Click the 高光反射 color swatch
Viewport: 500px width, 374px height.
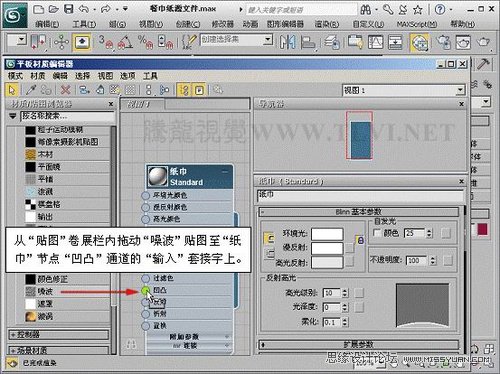pos(327,262)
